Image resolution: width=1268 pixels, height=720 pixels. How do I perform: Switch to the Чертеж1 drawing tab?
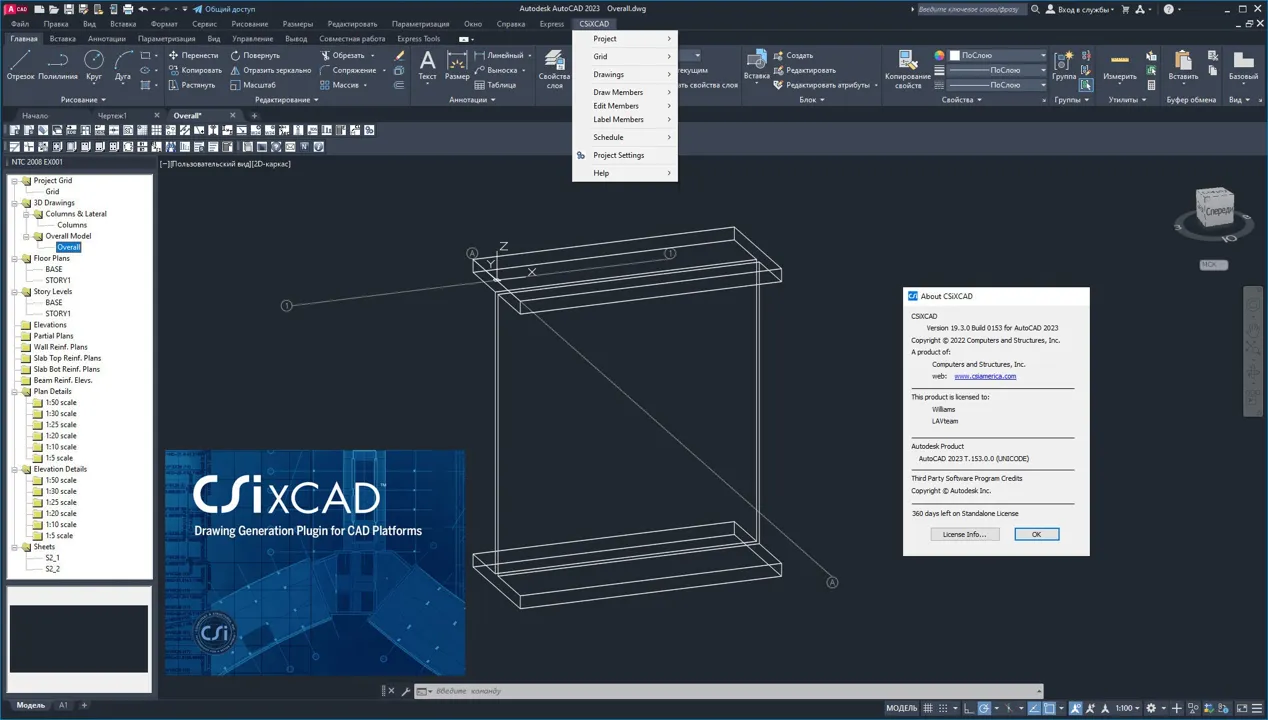(x=112, y=116)
